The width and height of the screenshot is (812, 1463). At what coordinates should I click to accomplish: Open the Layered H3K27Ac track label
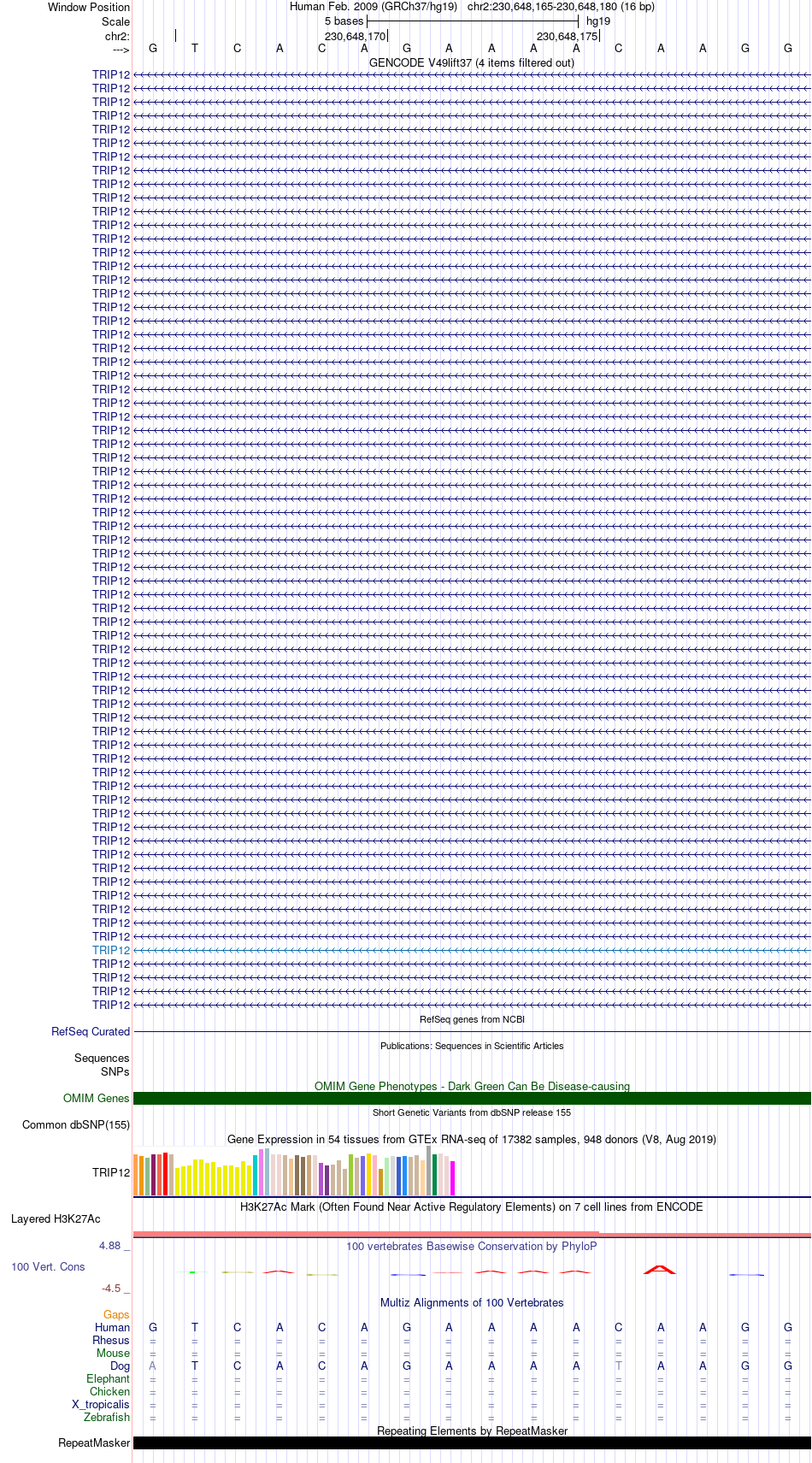pyautogui.click(x=56, y=1218)
